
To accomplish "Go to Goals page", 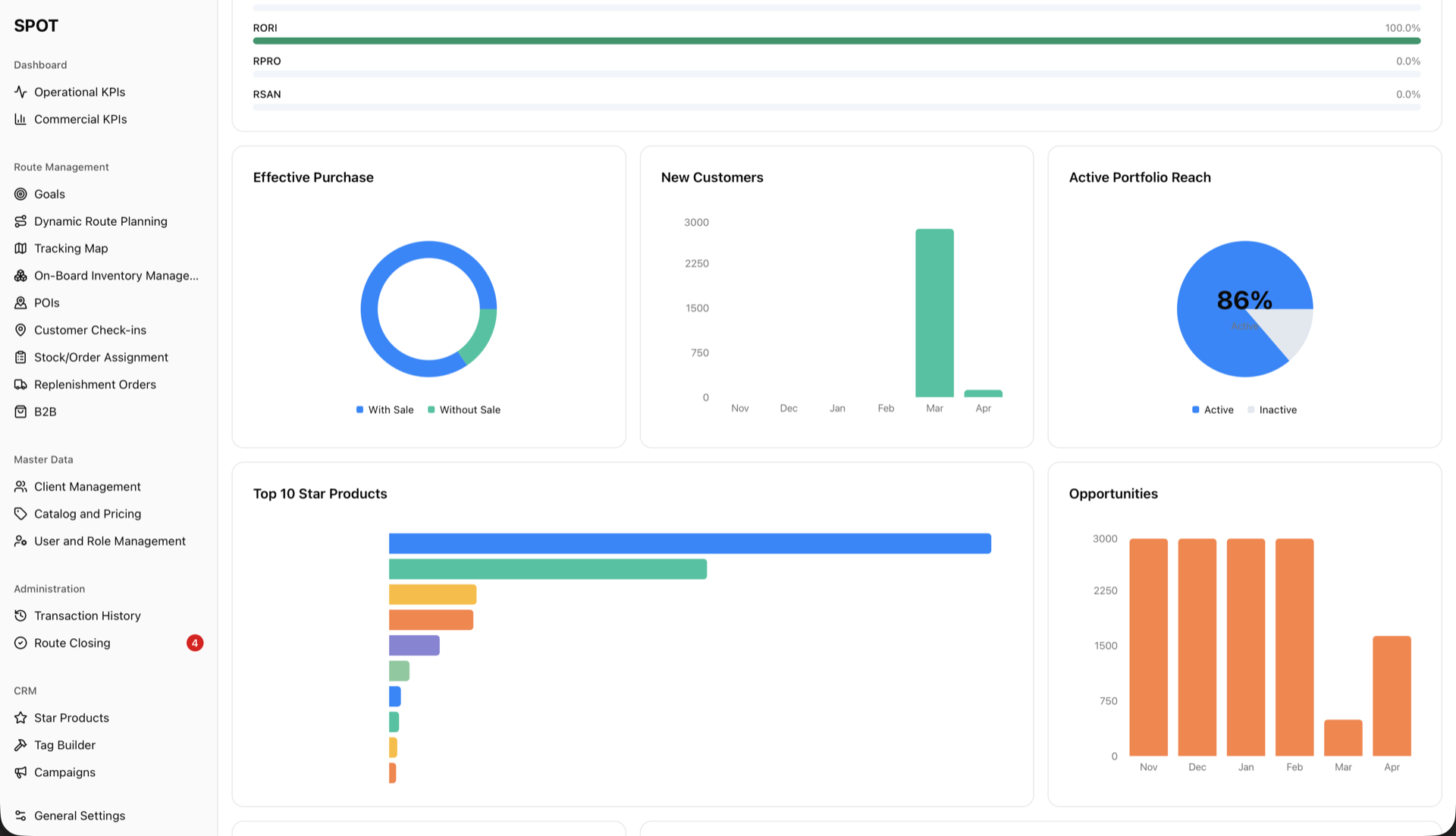I will (x=49, y=194).
